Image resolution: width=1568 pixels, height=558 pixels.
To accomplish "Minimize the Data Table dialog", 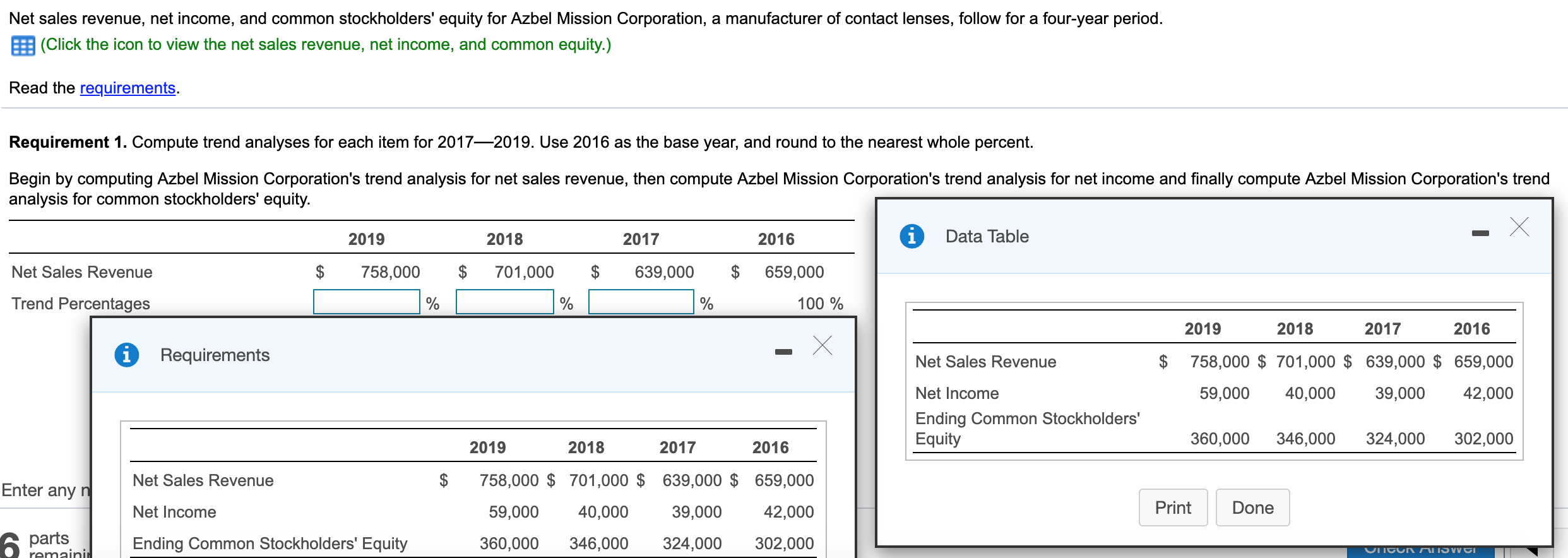I will (1480, 234).
